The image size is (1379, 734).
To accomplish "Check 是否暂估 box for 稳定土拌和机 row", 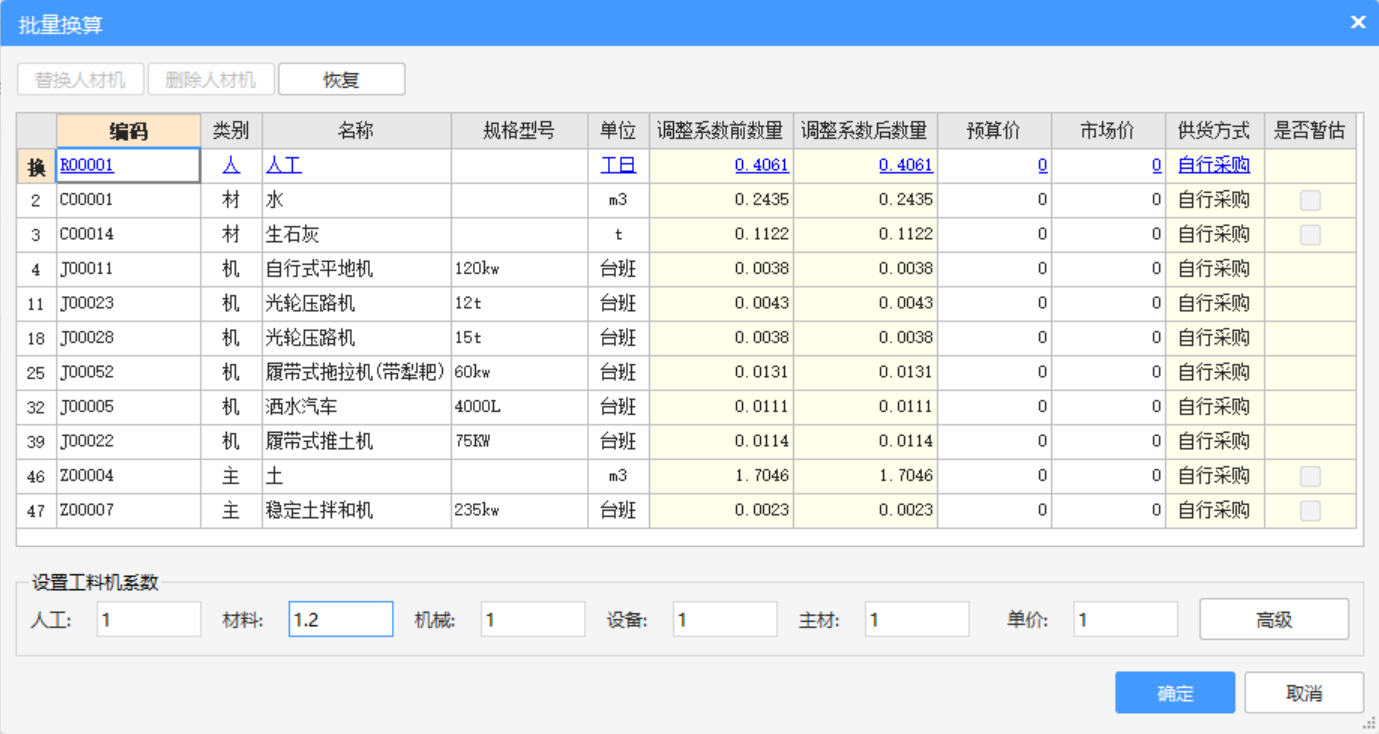I will 1309,511.
